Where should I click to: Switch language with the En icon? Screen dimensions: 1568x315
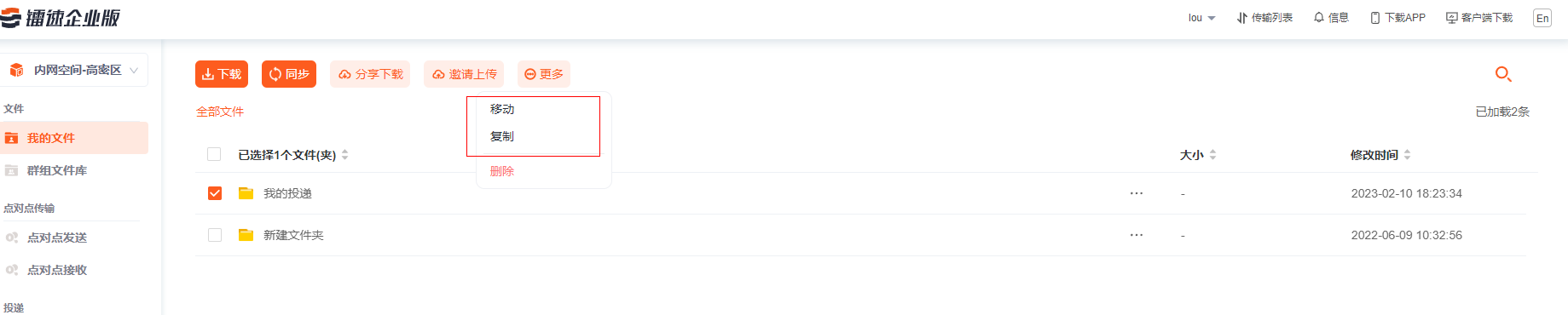[1542, 18]
